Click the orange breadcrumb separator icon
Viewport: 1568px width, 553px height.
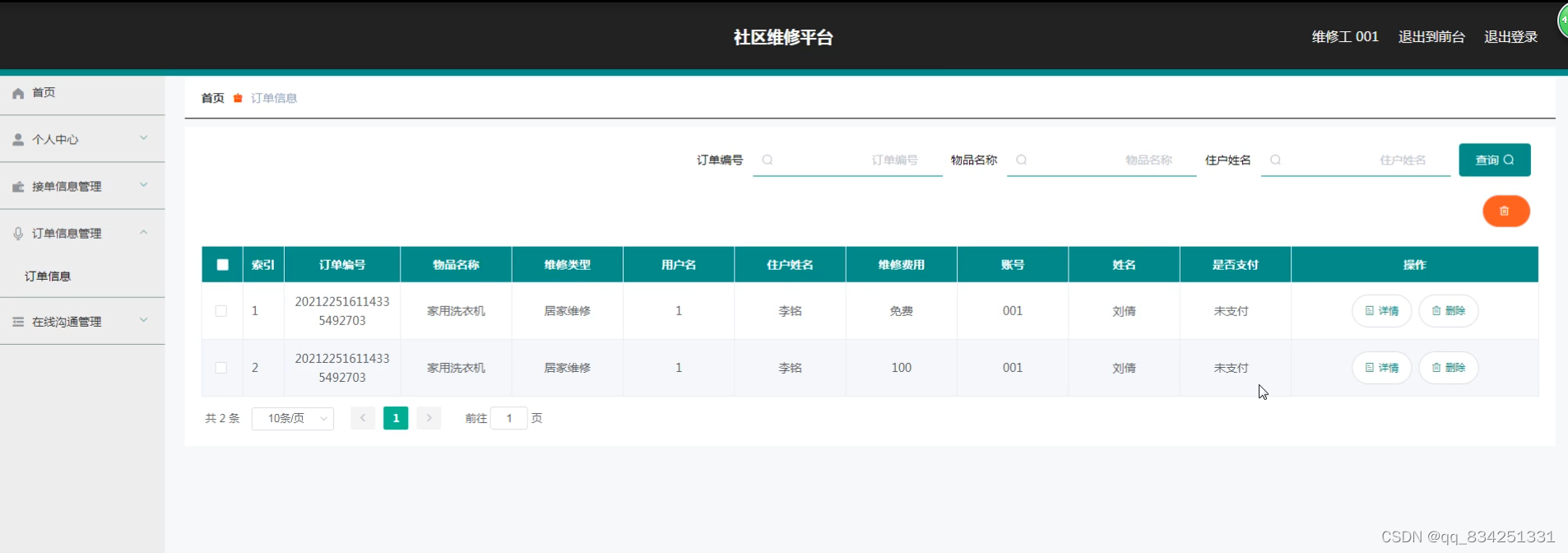click(238, 98)
